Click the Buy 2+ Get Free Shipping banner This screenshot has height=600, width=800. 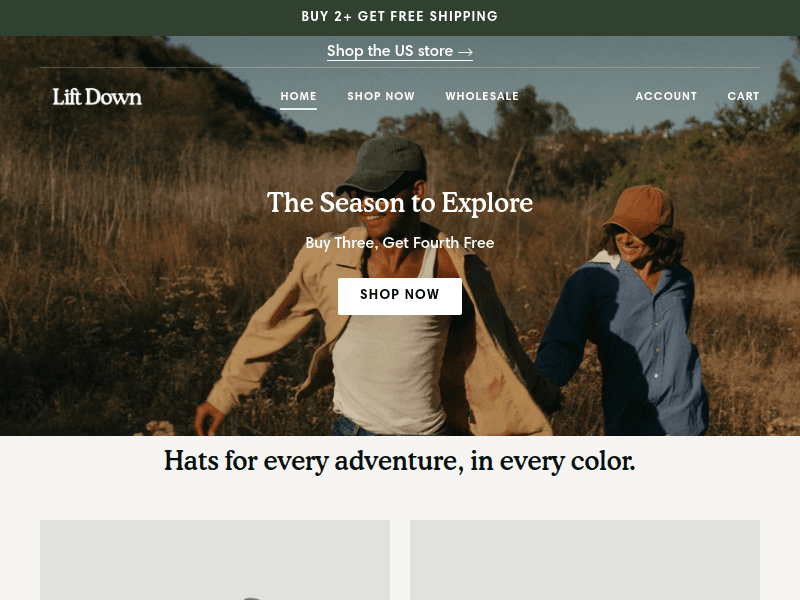coord(399,16)
